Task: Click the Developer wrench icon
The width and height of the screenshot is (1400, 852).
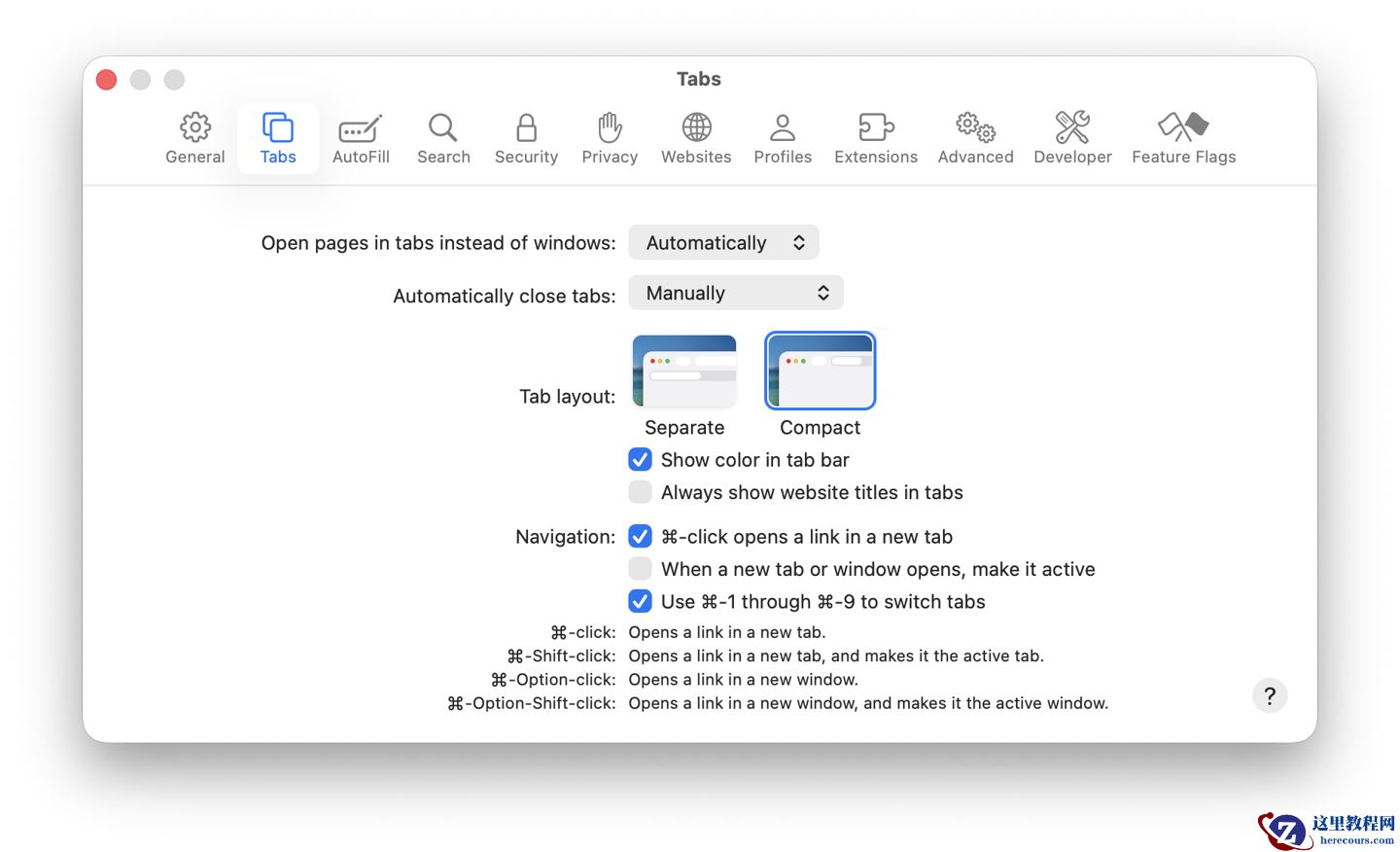Action: tap(1072, 137)
